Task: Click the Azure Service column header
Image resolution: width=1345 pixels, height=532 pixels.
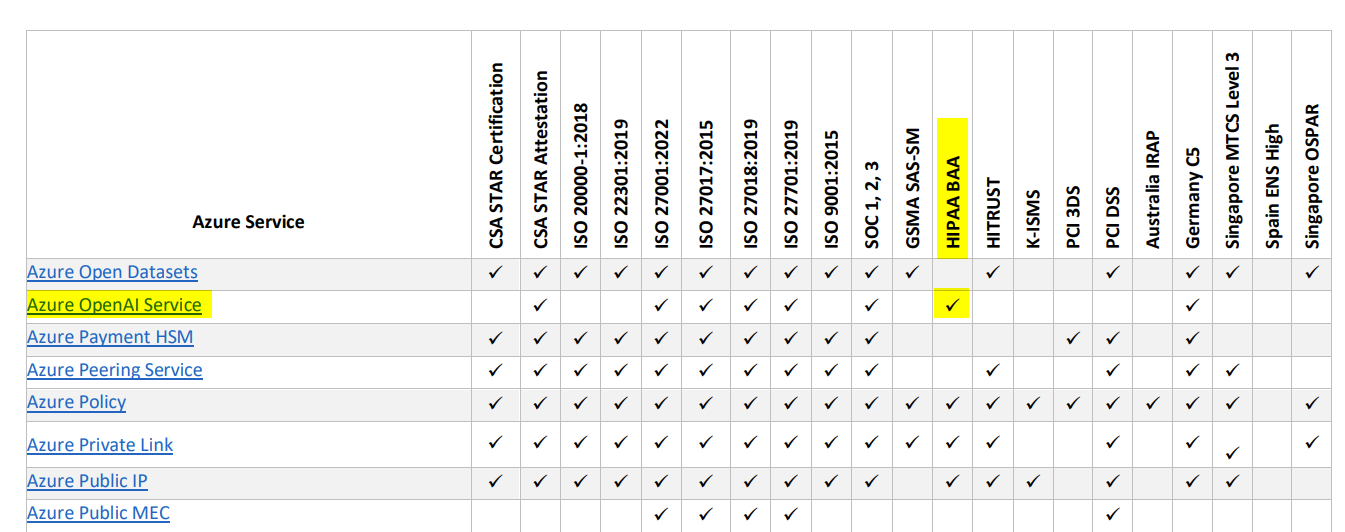Action: pyautogui.click(x=248, y=222)
